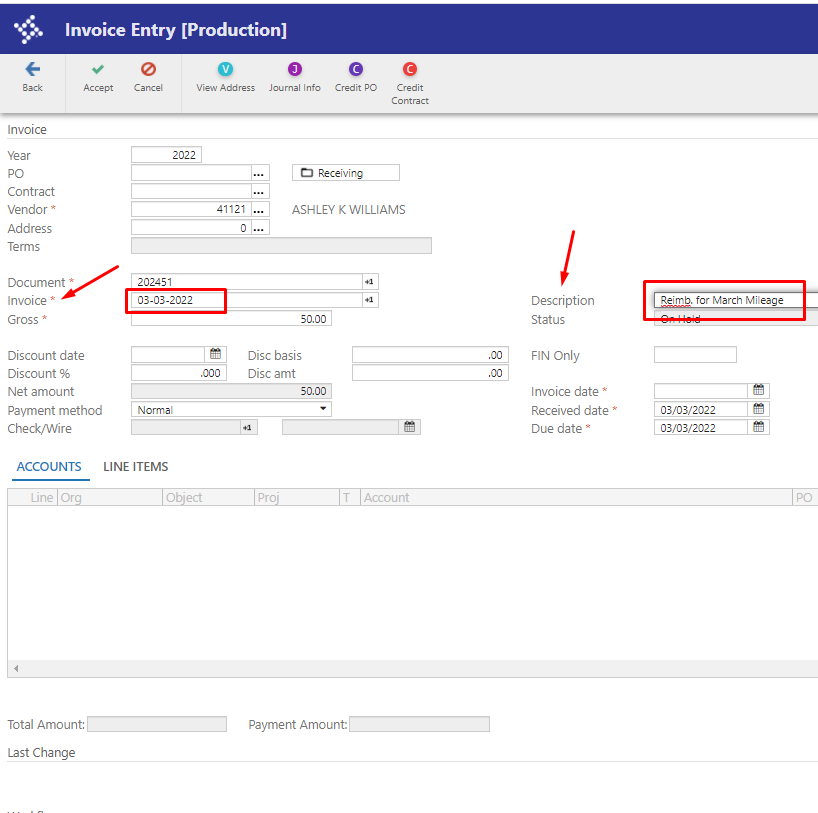This screenshot has height=813, width=818.
Task: Click the Credit Contract toolbar icon
Action: (410, 69)
